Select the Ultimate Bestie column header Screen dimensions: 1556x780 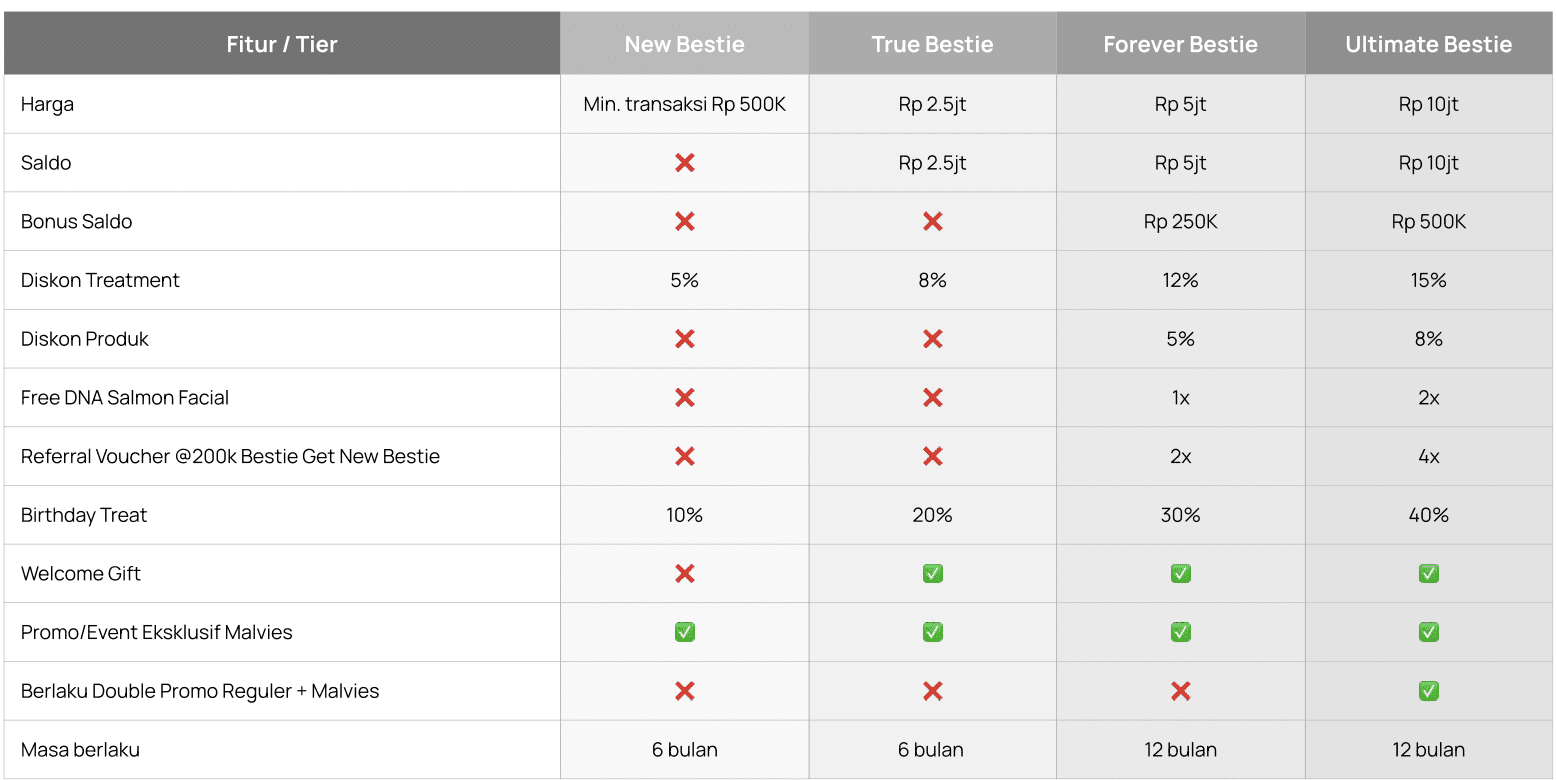click(x=1429, y=44)
